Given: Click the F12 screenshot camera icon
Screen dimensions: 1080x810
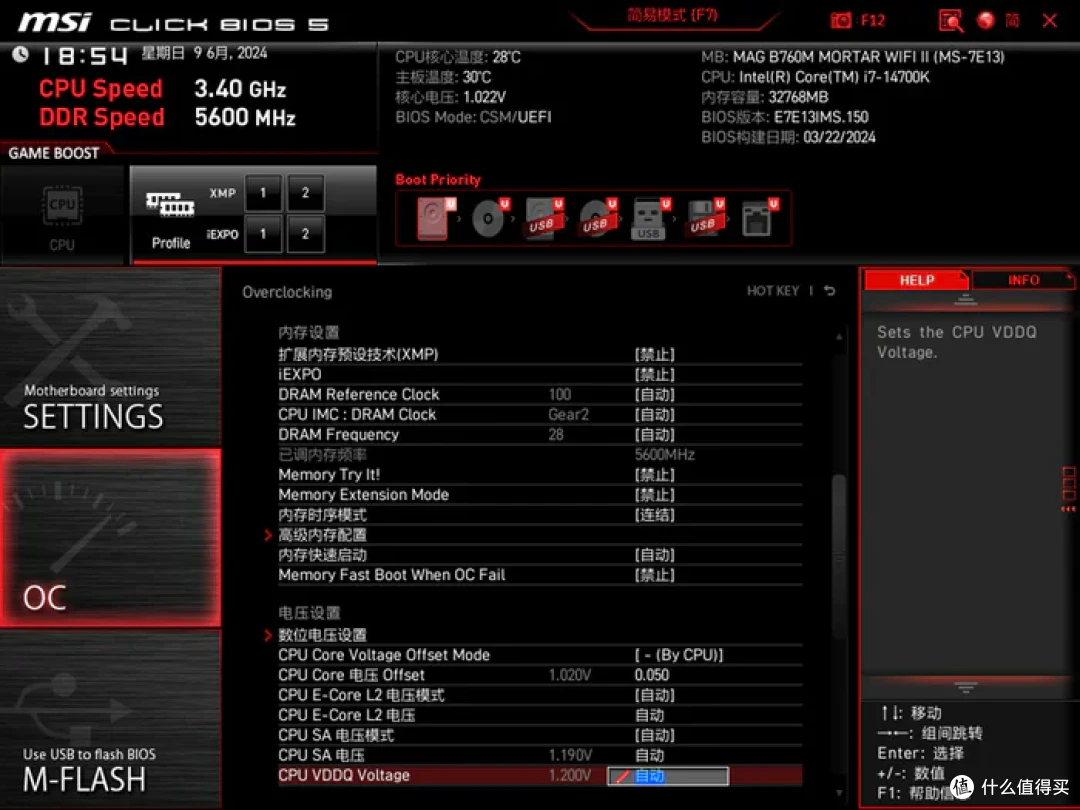Looking at the screenshot, I should 840,20.
